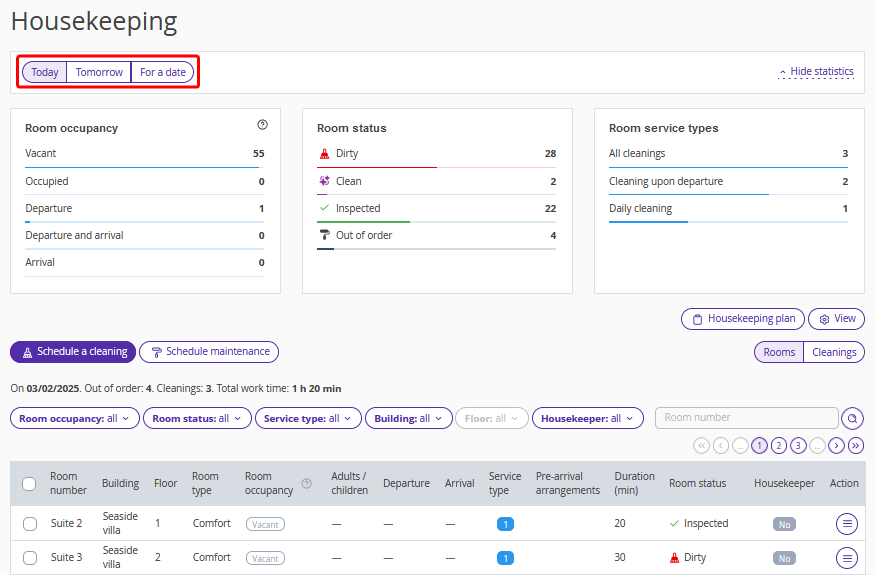Open action menu for Suite 2 row
This screenshot has width=876, height=575.
click(847, 523)
